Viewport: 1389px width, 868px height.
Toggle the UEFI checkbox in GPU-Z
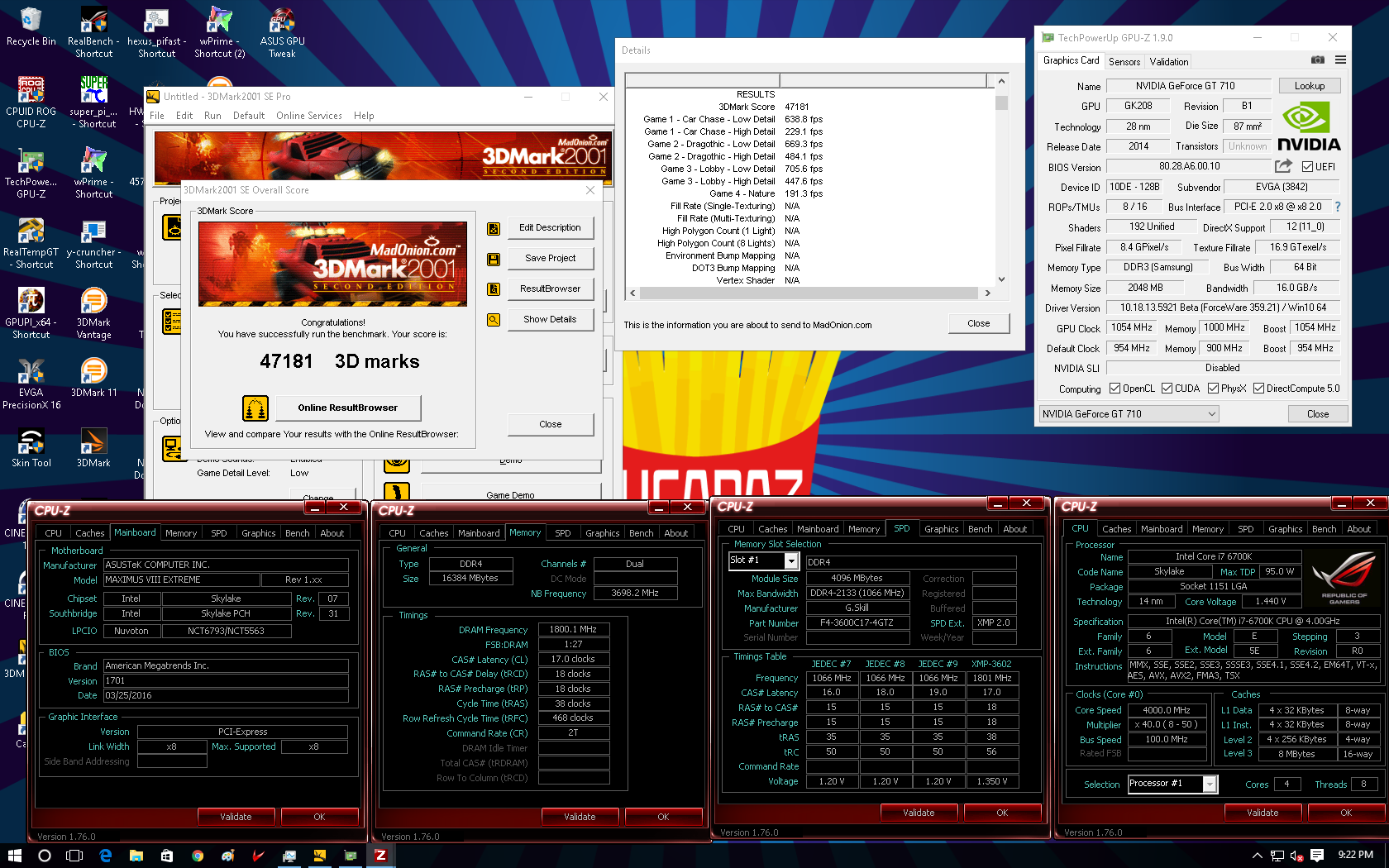pos(1307,167)
